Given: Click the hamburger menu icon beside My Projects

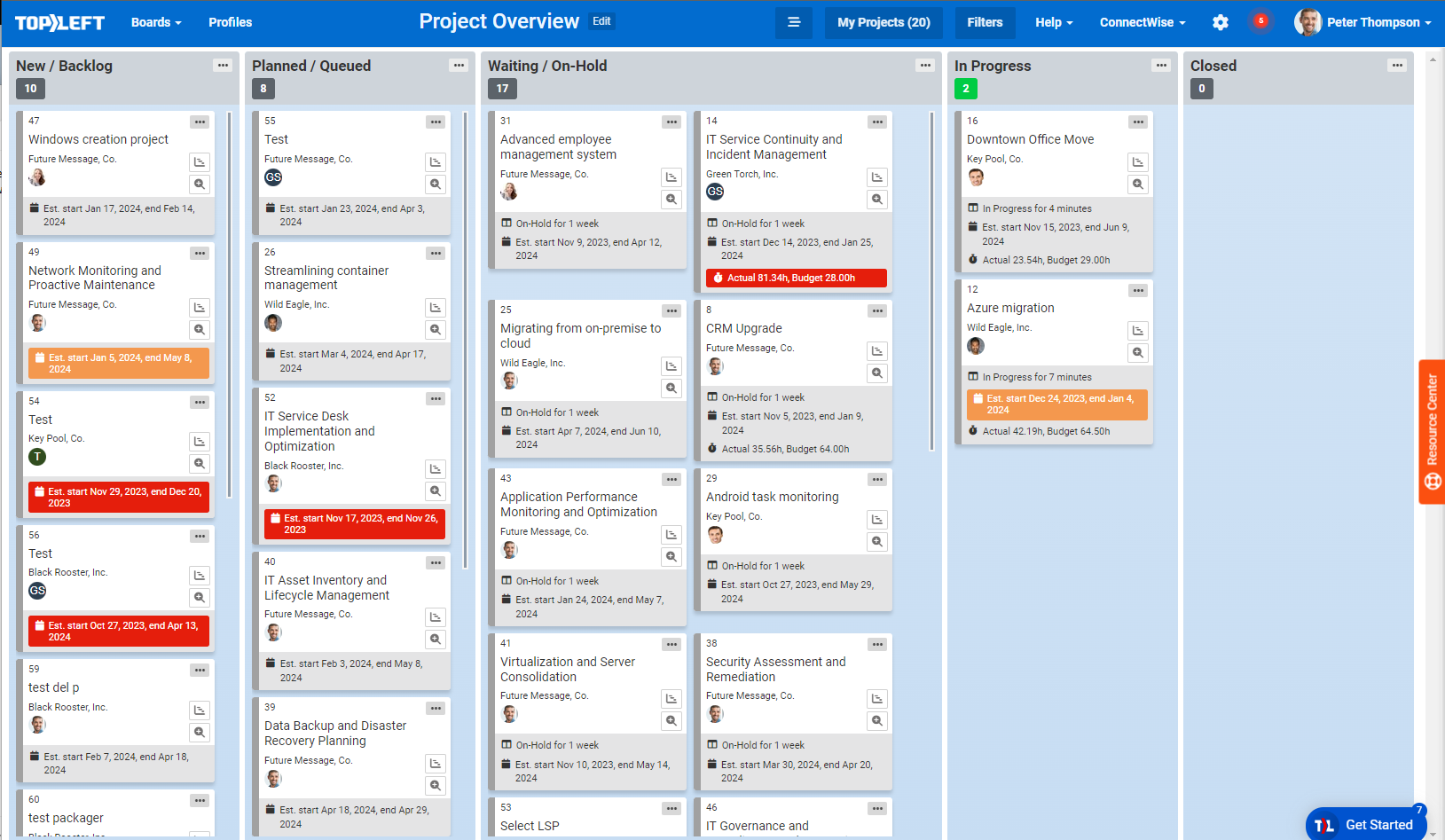Looking at the screenshot, I should (793, 22).
